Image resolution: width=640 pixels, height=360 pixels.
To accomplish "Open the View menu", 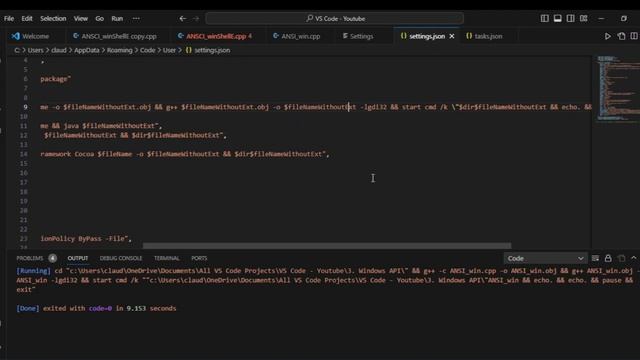I will 80,18.
